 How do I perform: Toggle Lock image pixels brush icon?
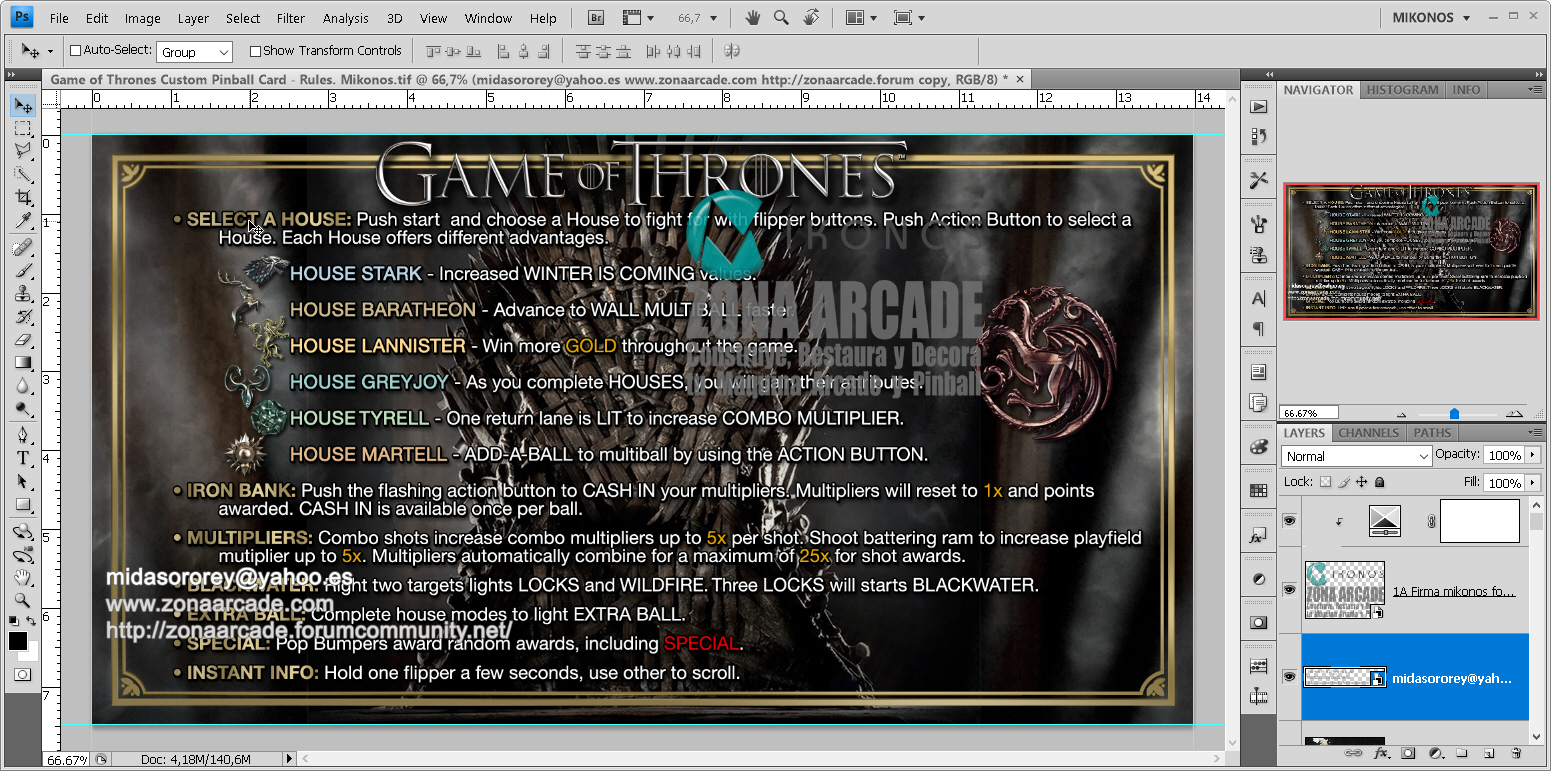(1344, 482)
